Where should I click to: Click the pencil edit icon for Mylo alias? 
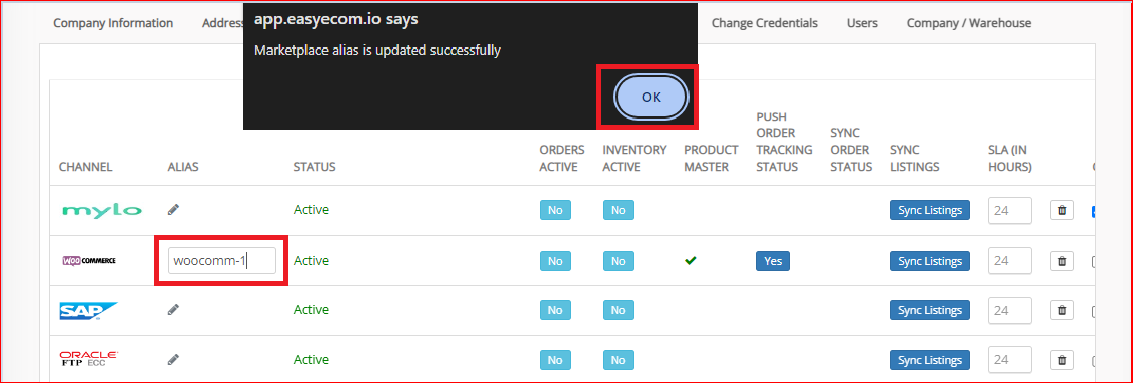(x=173, y=210)
